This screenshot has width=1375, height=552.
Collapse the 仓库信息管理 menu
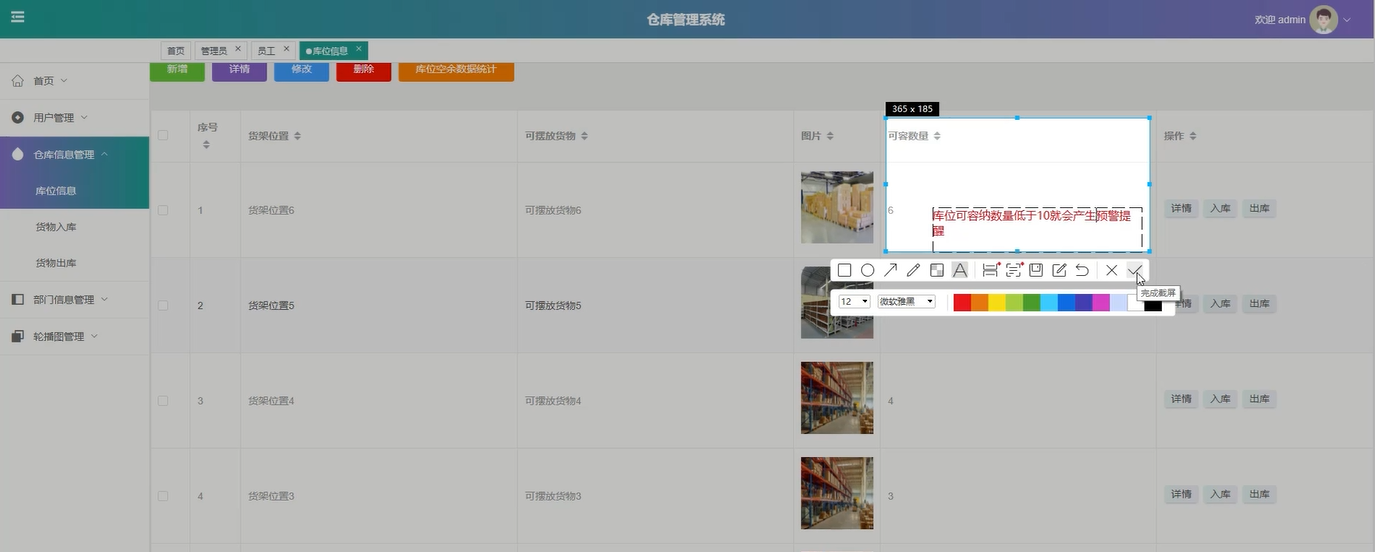tap(104, 154)
